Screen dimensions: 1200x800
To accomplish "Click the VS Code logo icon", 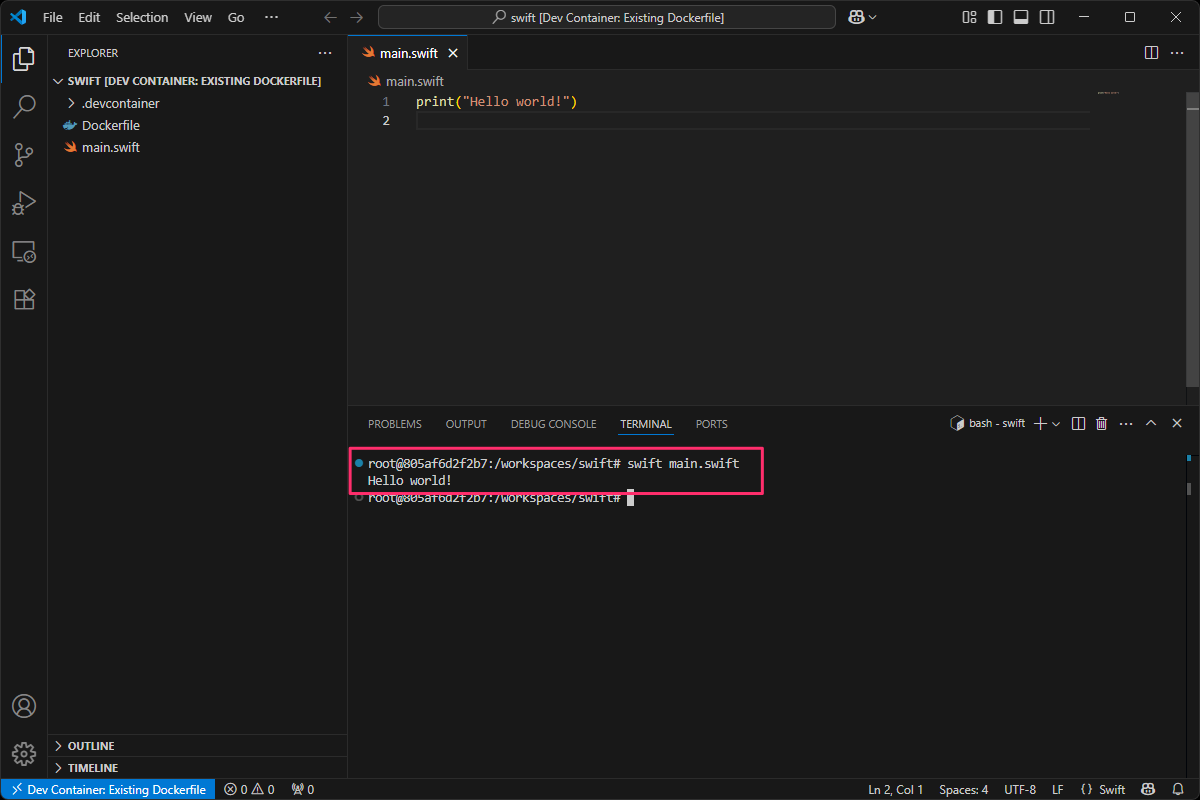I will 18,17.
